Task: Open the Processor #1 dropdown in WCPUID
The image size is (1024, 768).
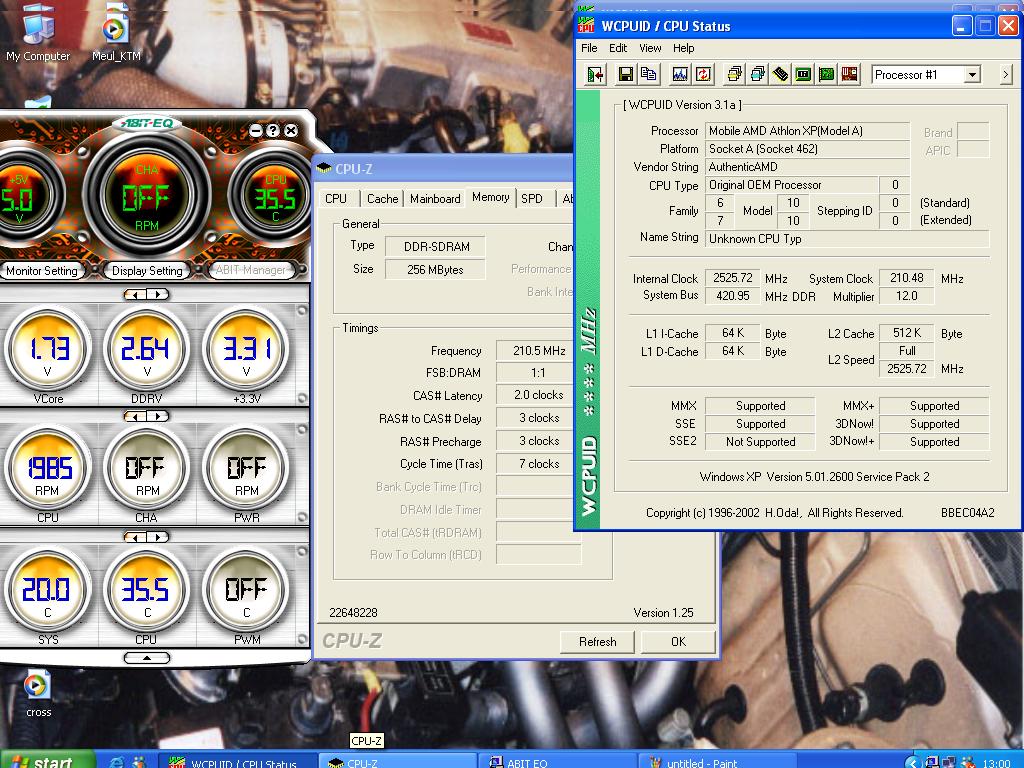Action: click(x=972, y=74)
